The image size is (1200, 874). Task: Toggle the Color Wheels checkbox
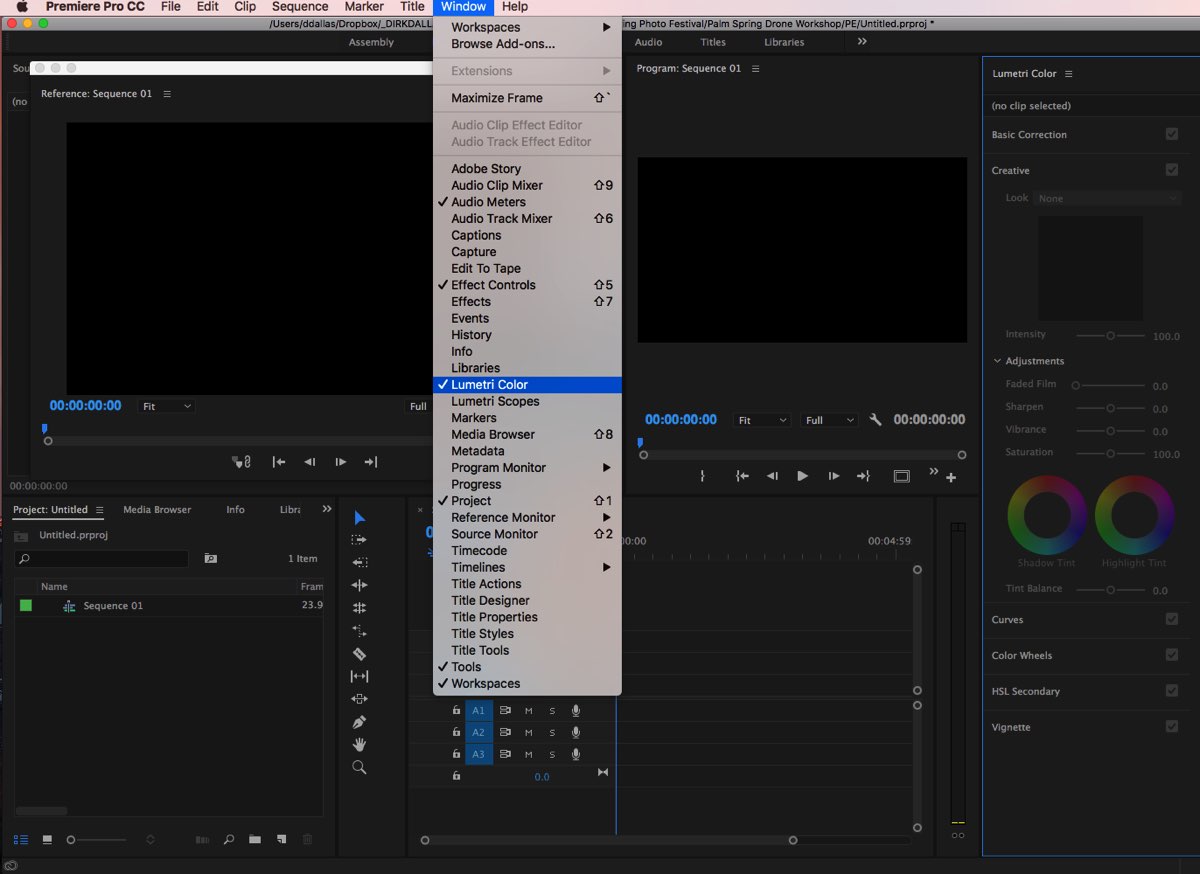click(x=1172, y=655)
